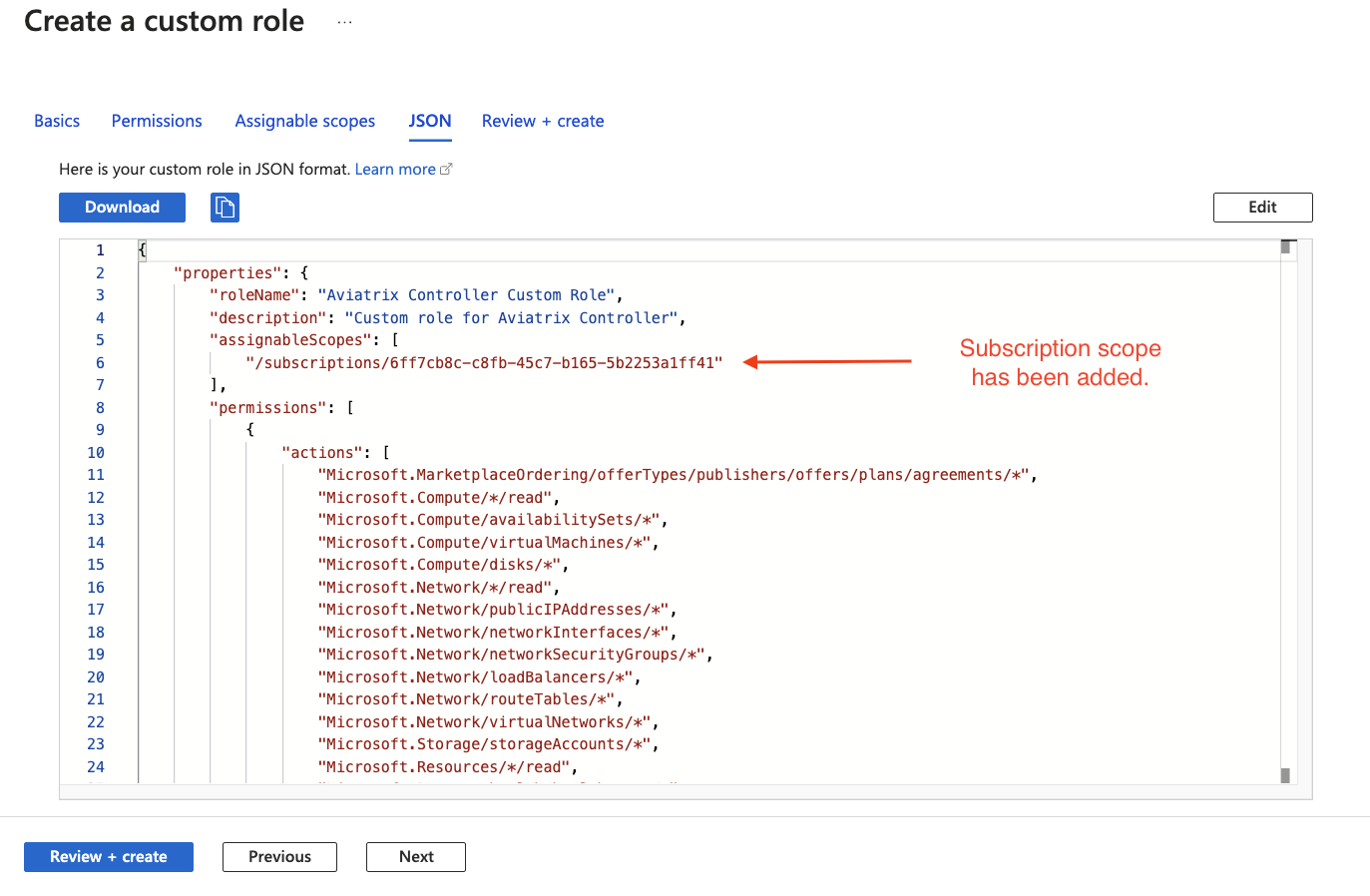Screen dimensions: 1370x896
Task: Click the external link icon after Learn more
Action: coord(446,170)
